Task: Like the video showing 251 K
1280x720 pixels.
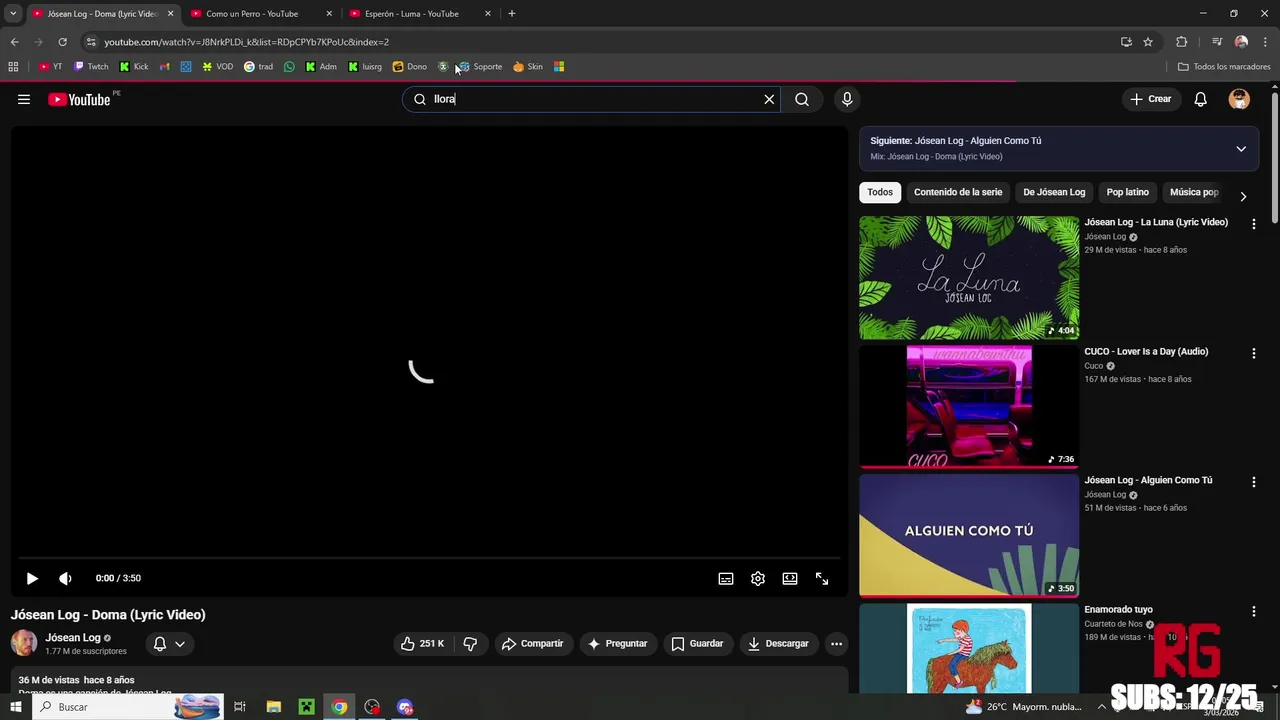Action: tap(422, 644)
